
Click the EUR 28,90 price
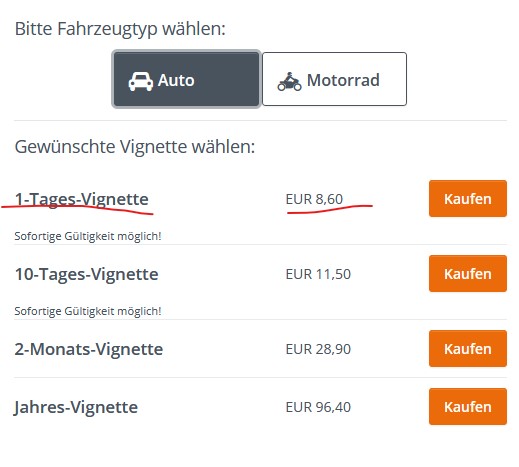point(318,349)
